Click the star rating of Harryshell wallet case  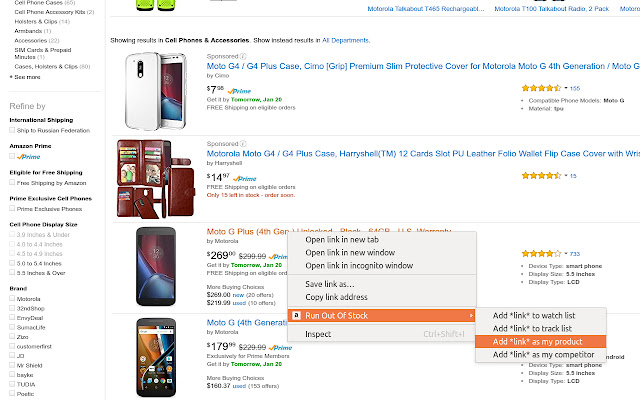coord(541,175)
